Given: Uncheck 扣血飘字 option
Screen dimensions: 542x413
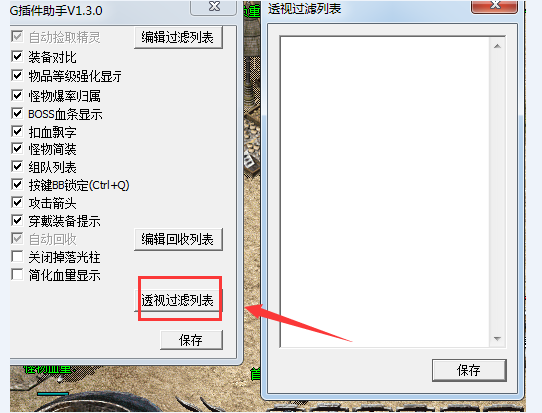Looking at the screenshot, I should click(x=17, y=131).
